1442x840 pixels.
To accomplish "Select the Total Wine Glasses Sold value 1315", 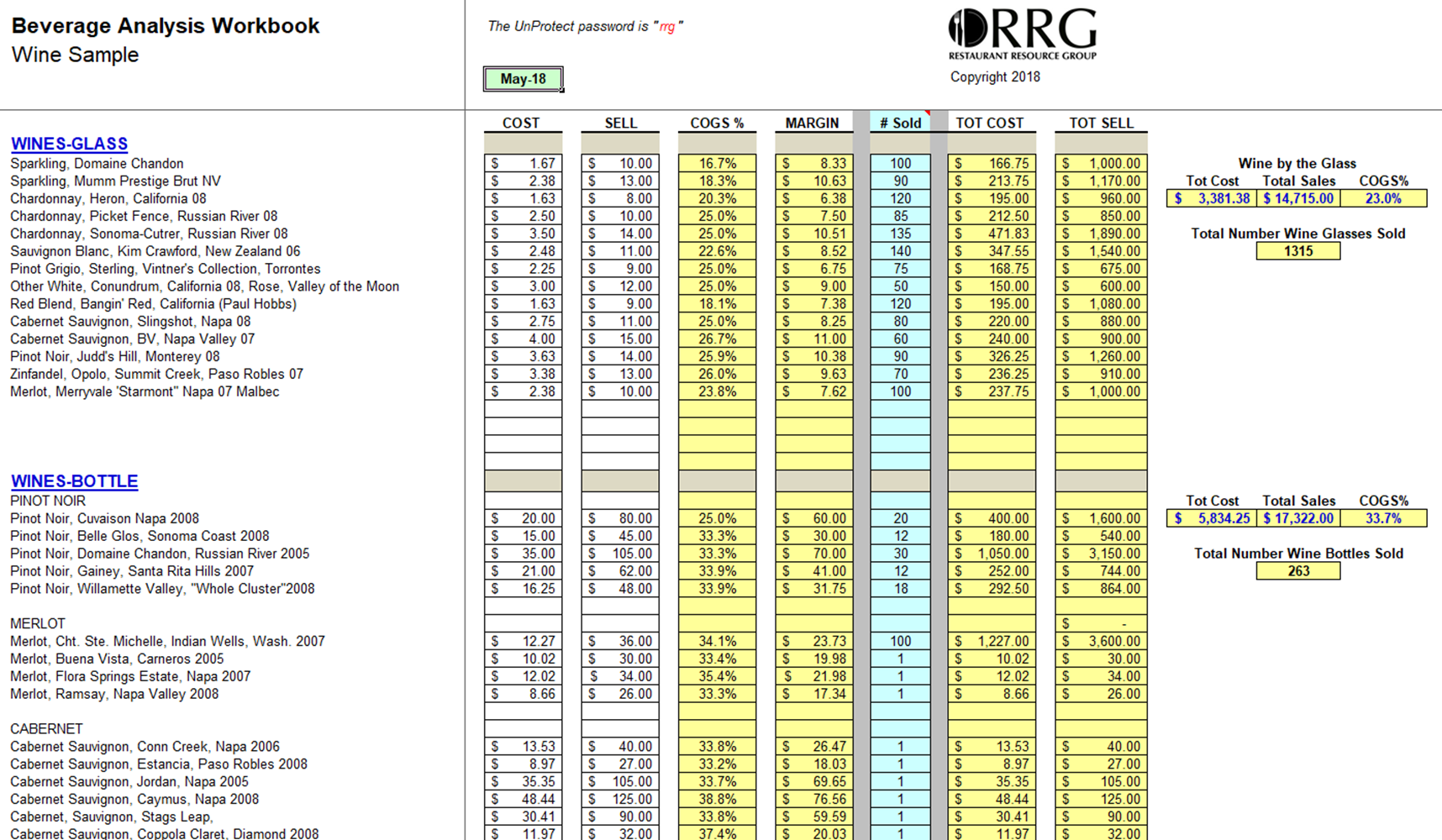I will (x=1298, y=250).
